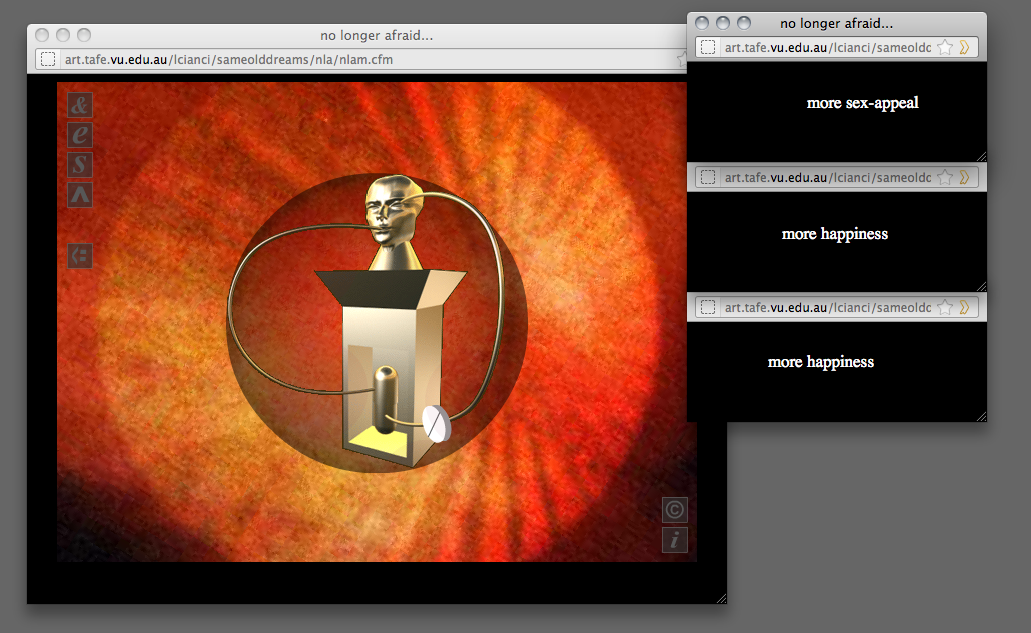1031x633 pixels.
Task: Click the top popup title 'no longer afraid...'
Action: click(836, 24)
